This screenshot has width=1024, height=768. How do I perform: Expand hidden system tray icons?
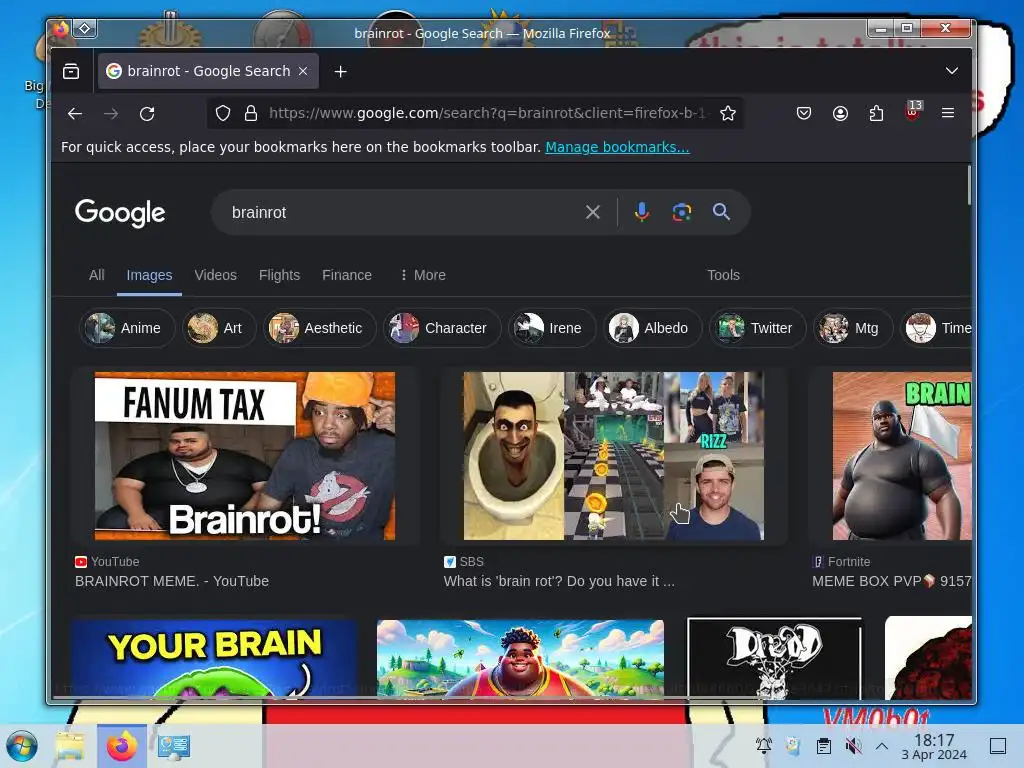point(882,745)
